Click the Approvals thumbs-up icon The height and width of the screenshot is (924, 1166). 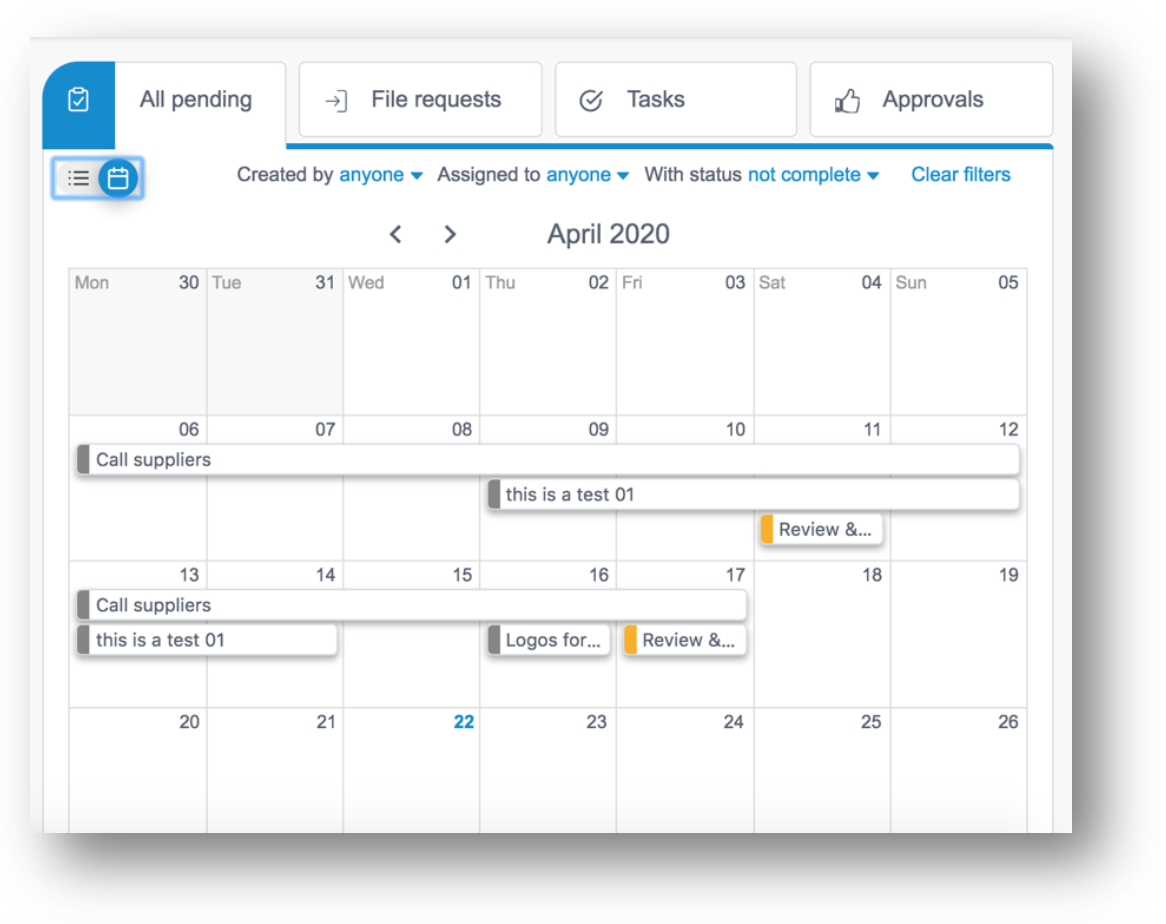coord(847,100)
